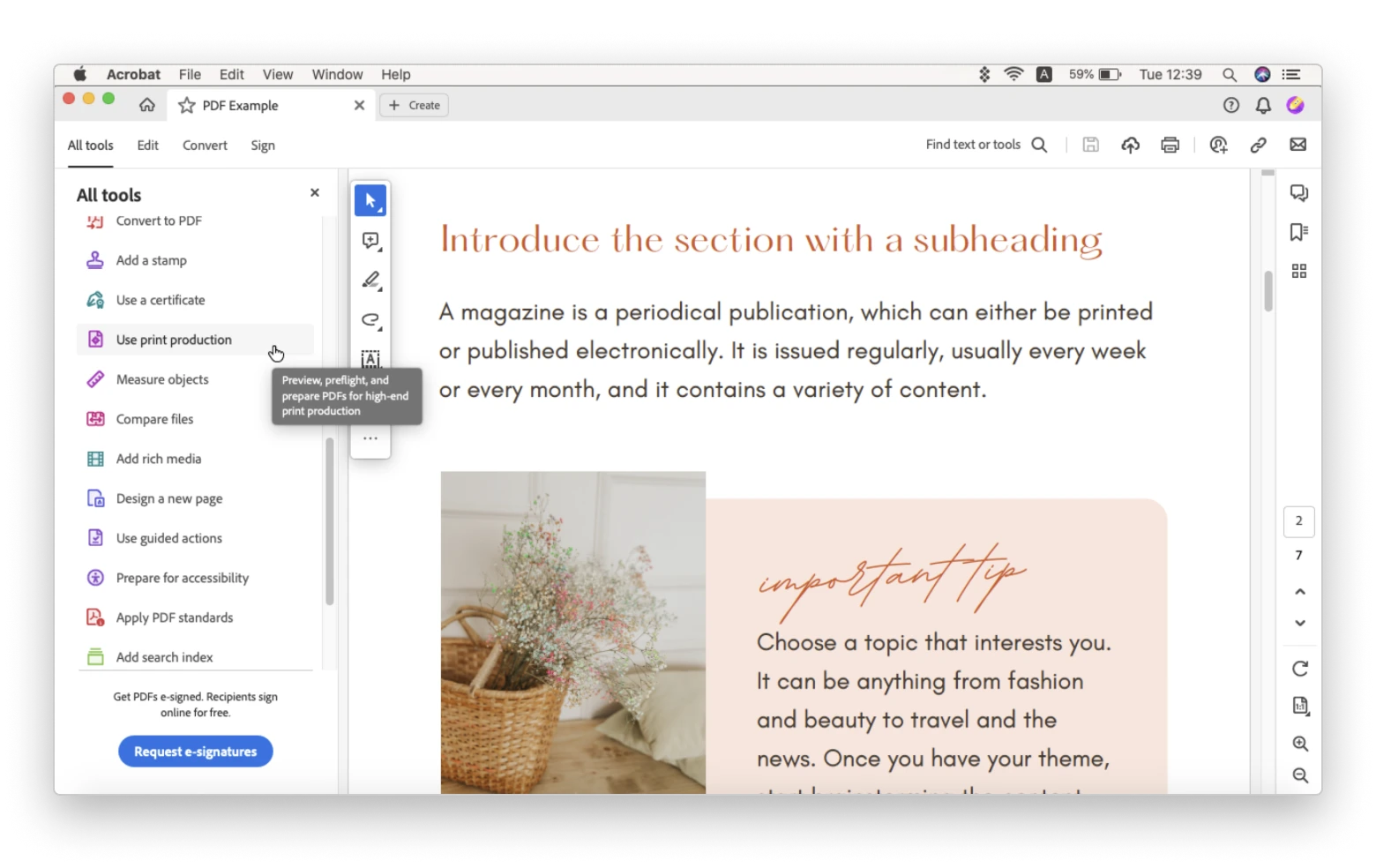Show page thumbnails view
This screenshot has width=1376, height=868.
click(1299, 271)
